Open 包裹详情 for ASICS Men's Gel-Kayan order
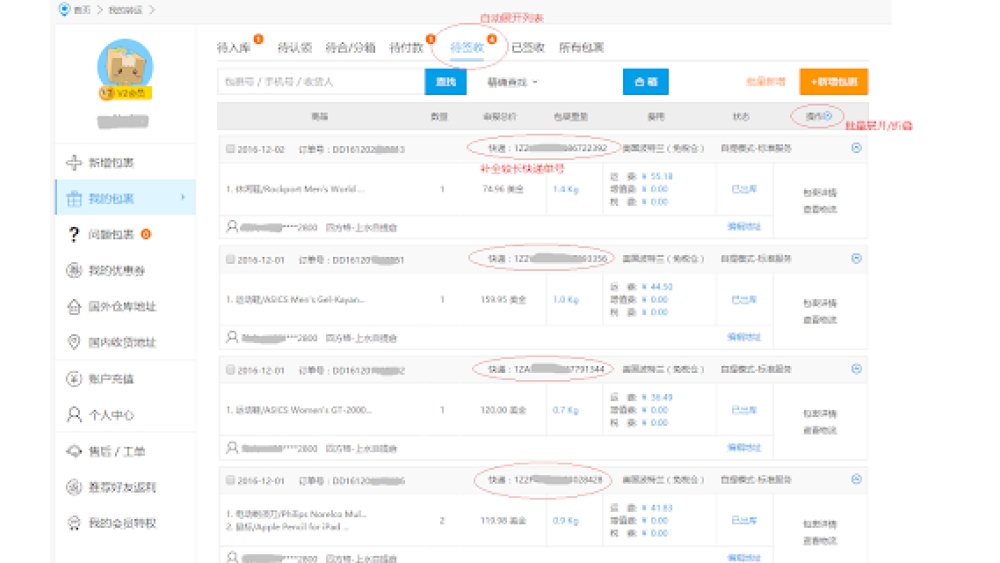Image resolution: width=1000 pixels, height=563 pixels. pyautogui.click(x=820, y=303)
